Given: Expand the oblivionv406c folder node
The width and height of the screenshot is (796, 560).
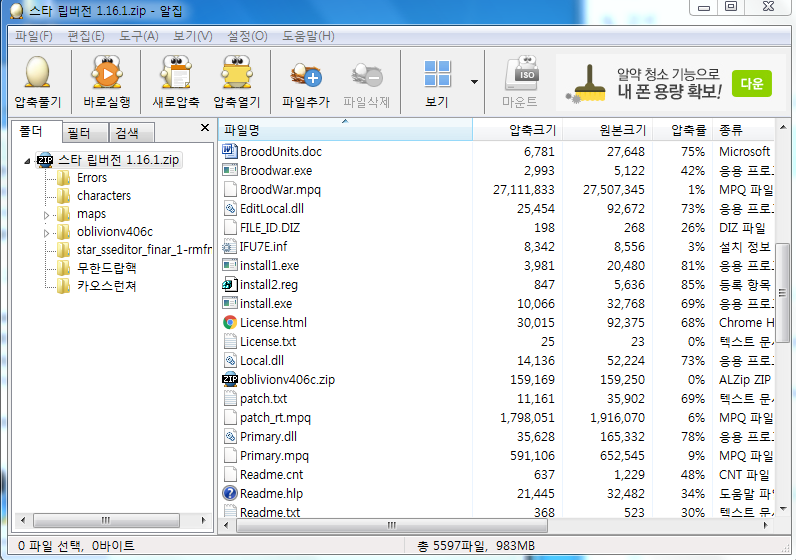Looking at the screenshot, I should click(46, 234).
